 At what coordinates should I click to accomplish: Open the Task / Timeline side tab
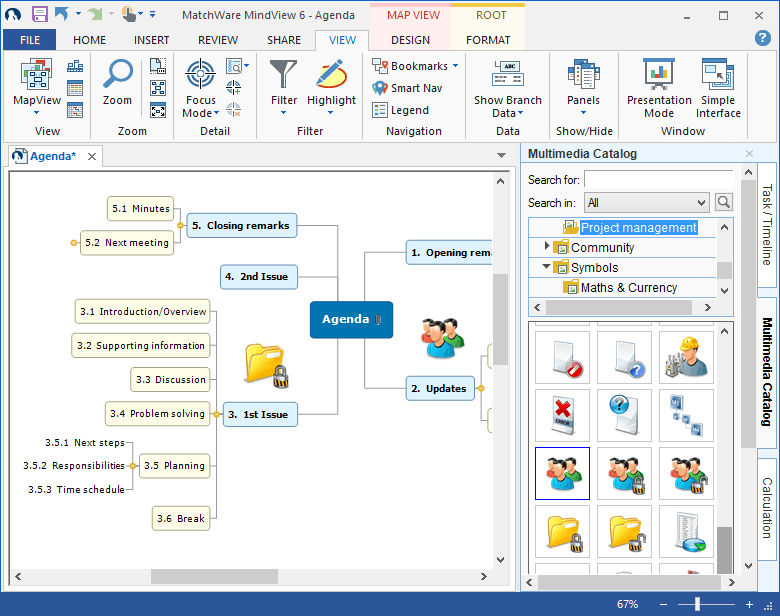click(x=767, y=225)
